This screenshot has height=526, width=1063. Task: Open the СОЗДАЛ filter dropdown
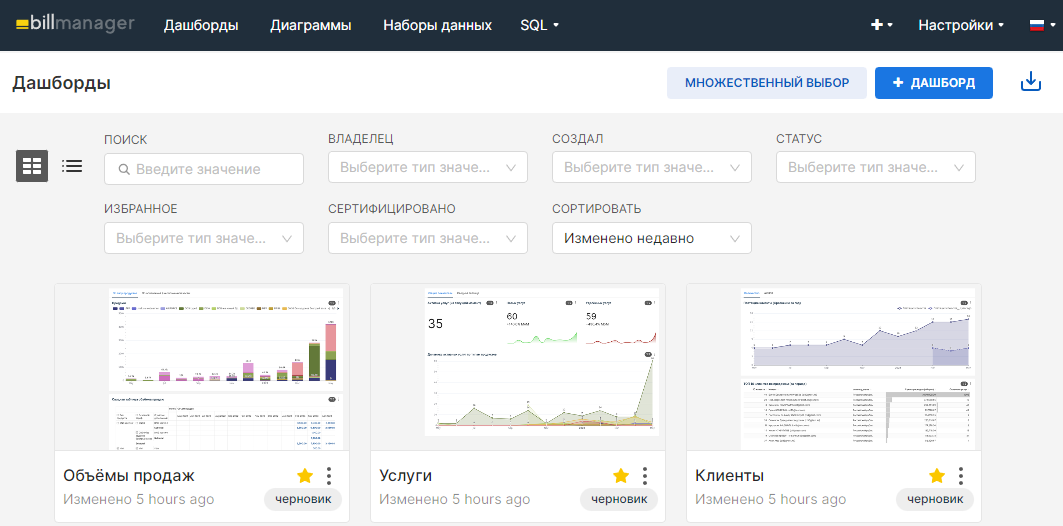[x=651, y=167]
